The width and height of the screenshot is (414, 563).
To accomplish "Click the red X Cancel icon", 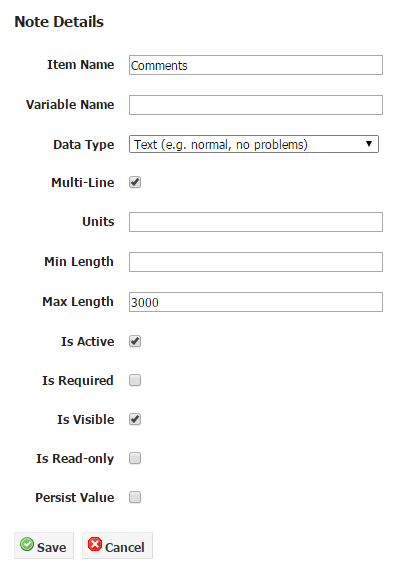I will (x=95, y=544).
